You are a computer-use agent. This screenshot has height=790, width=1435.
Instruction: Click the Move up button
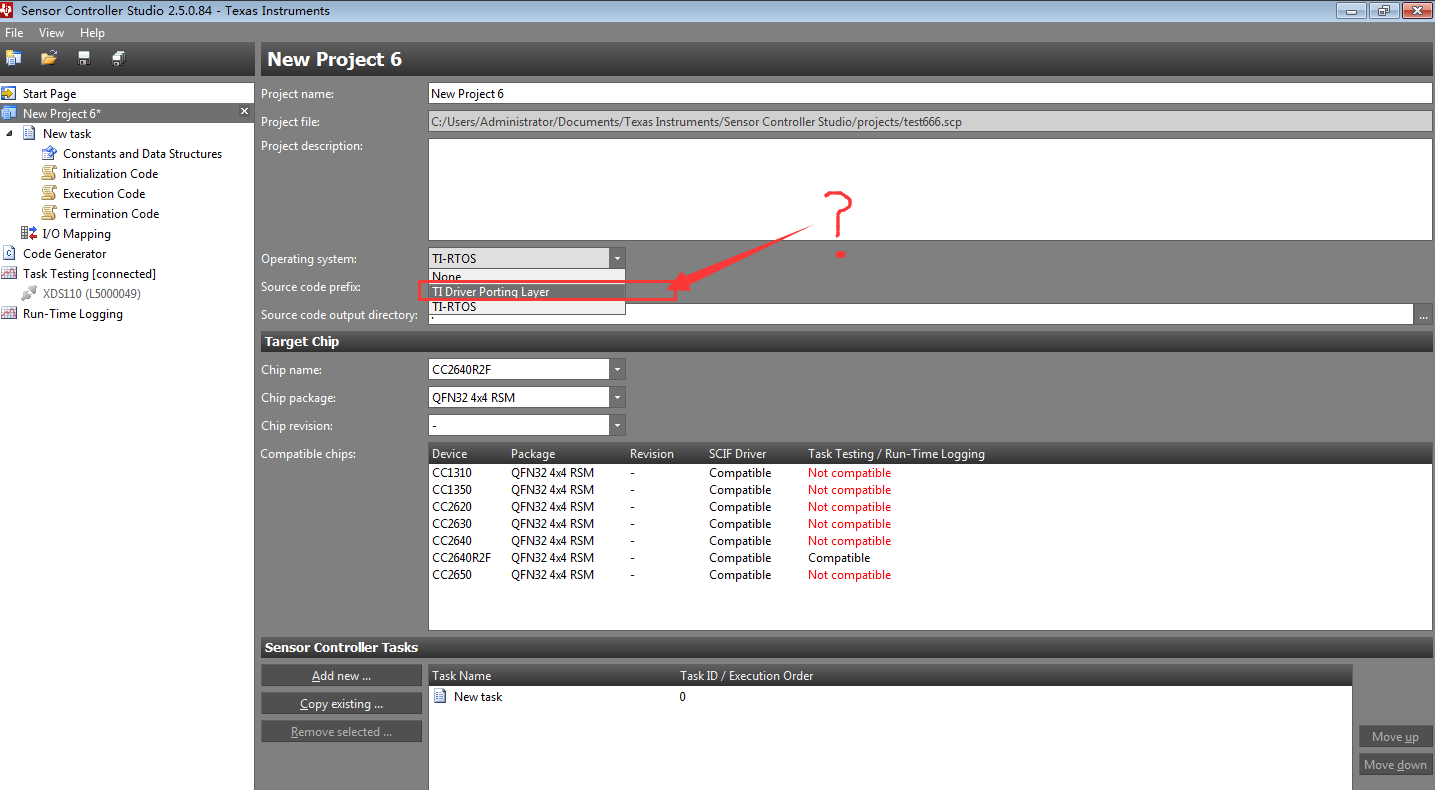click(x=1395, y=737)
